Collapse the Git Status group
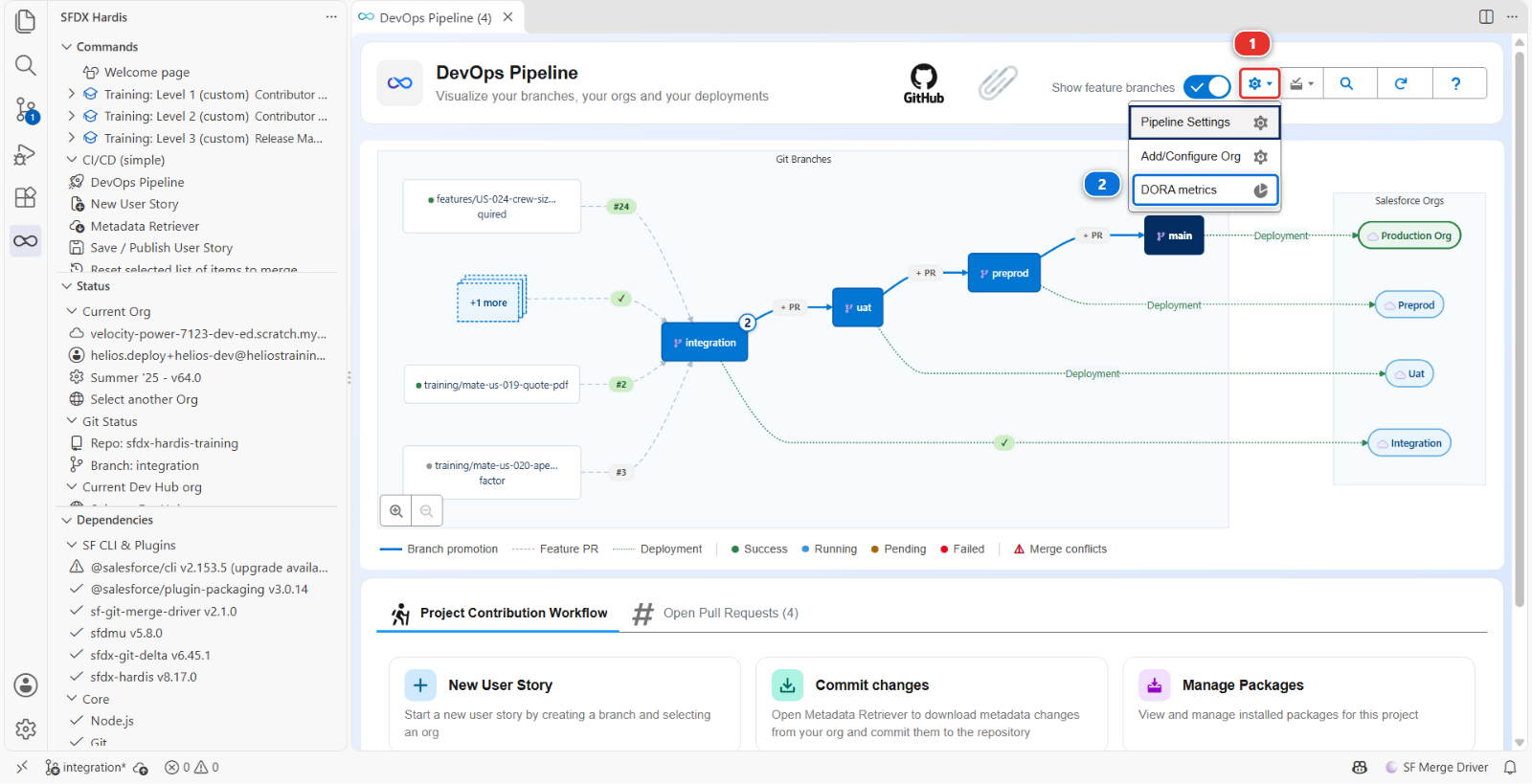Image resolution: width=1532 pixels, height=784 pixels. click(72, 421)
